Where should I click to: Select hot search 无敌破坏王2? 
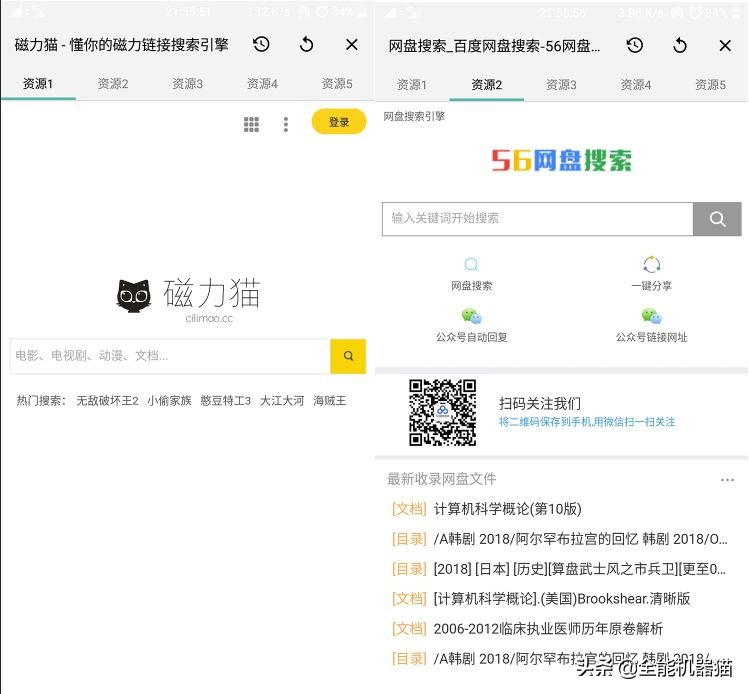pos(107,400)
